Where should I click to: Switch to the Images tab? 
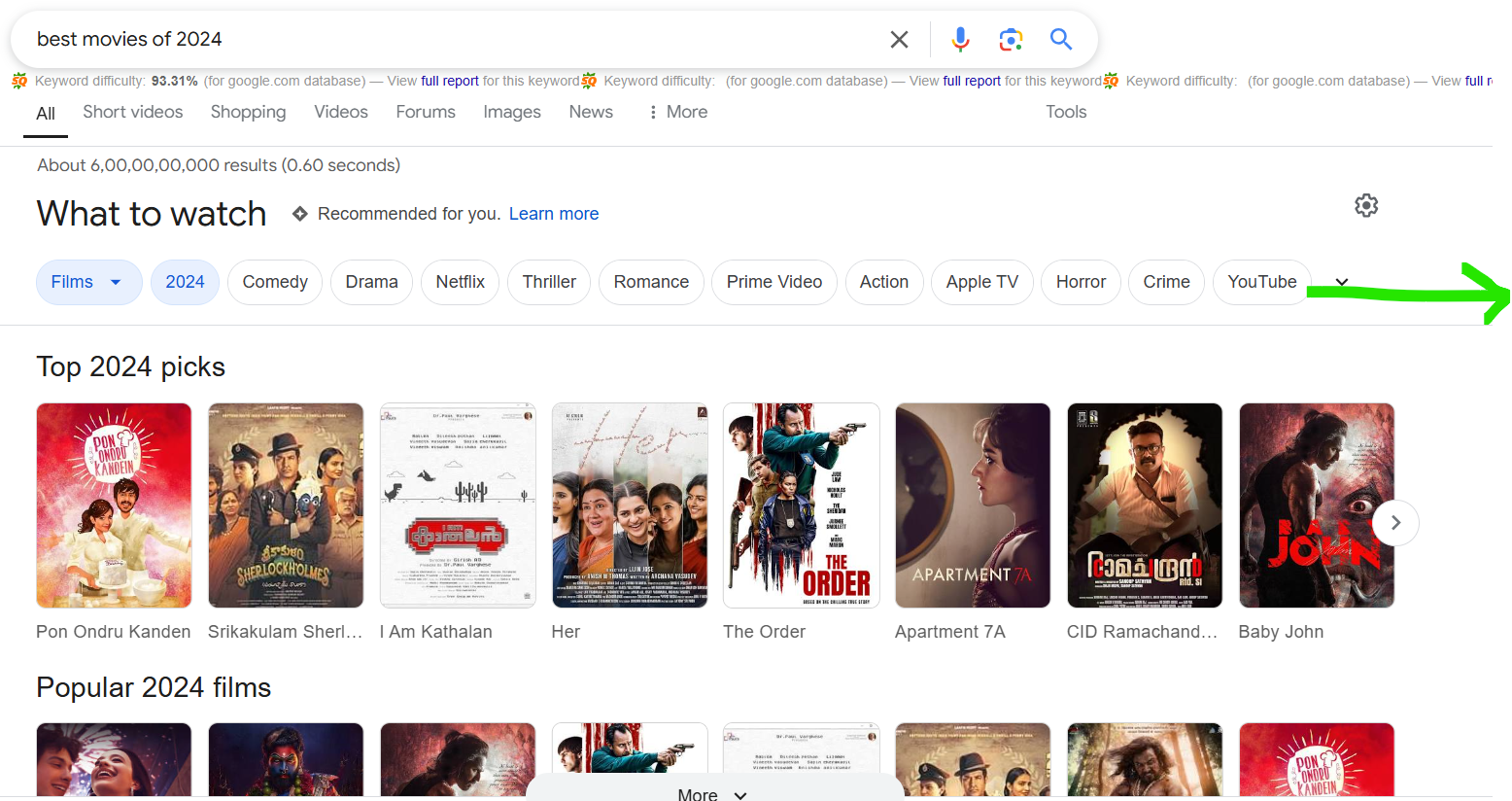[512, 112]
